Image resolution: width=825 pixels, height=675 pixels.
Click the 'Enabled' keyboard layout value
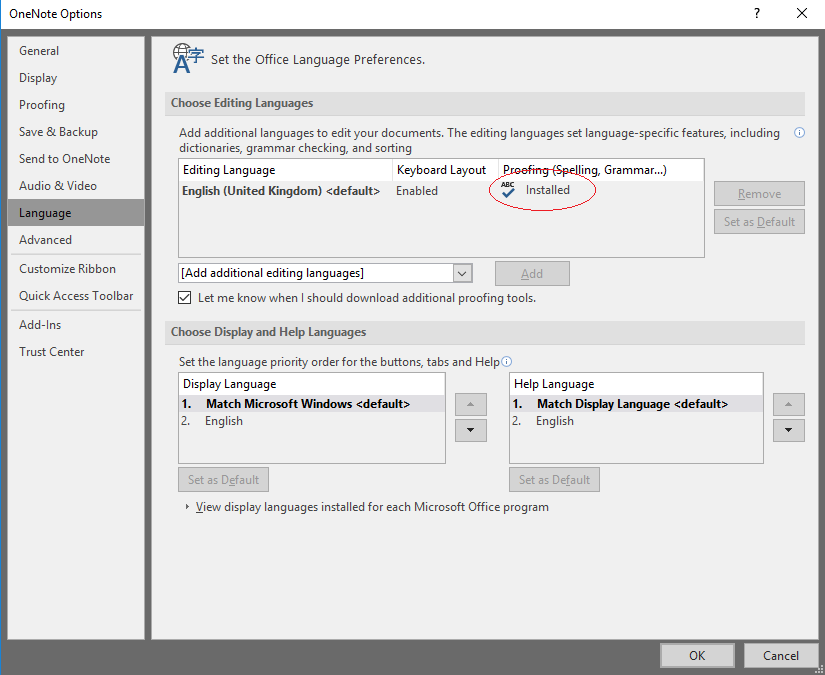(x=417, y=190)
